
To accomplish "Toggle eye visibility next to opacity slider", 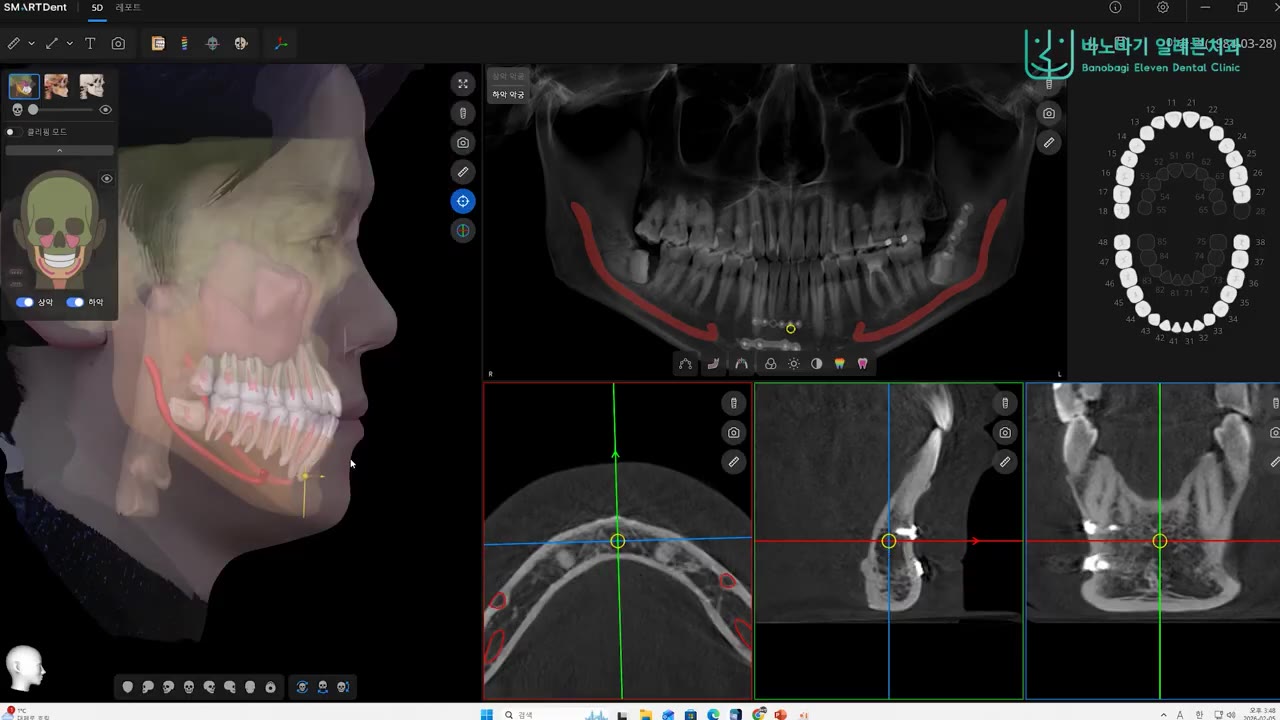I will pos(105,110).
